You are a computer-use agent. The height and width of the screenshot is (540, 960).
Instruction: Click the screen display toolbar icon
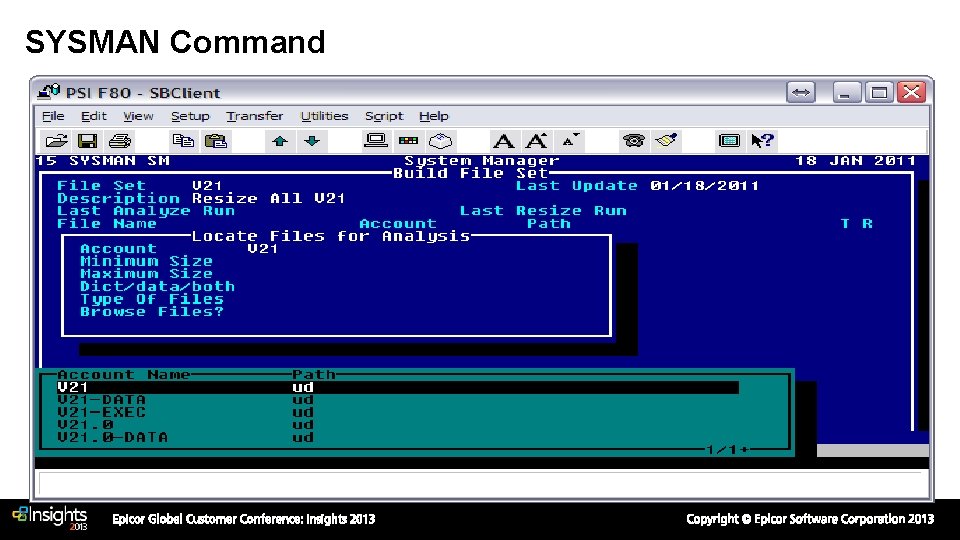[x=729, y=141]
